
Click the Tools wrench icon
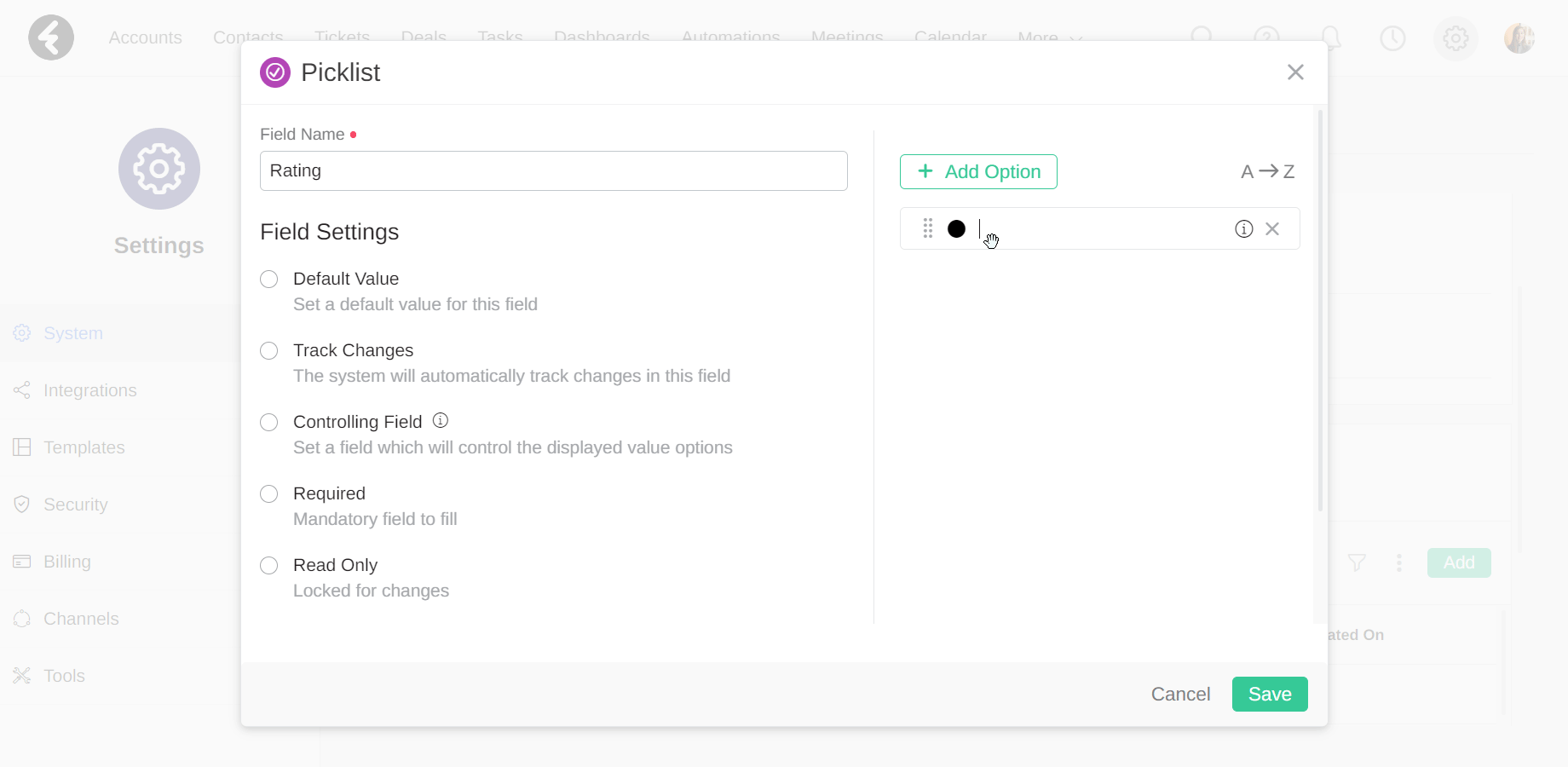coord(22,676)
